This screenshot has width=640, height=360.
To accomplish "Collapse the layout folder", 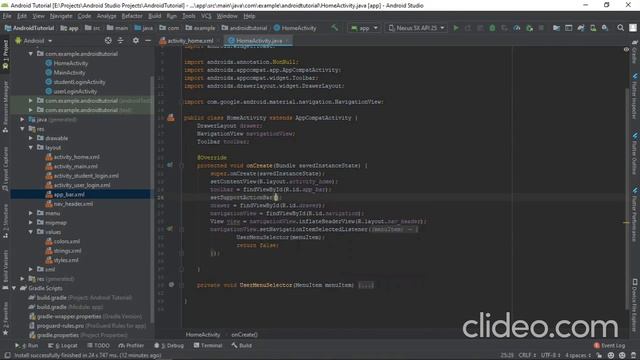I will click(31, 148).
